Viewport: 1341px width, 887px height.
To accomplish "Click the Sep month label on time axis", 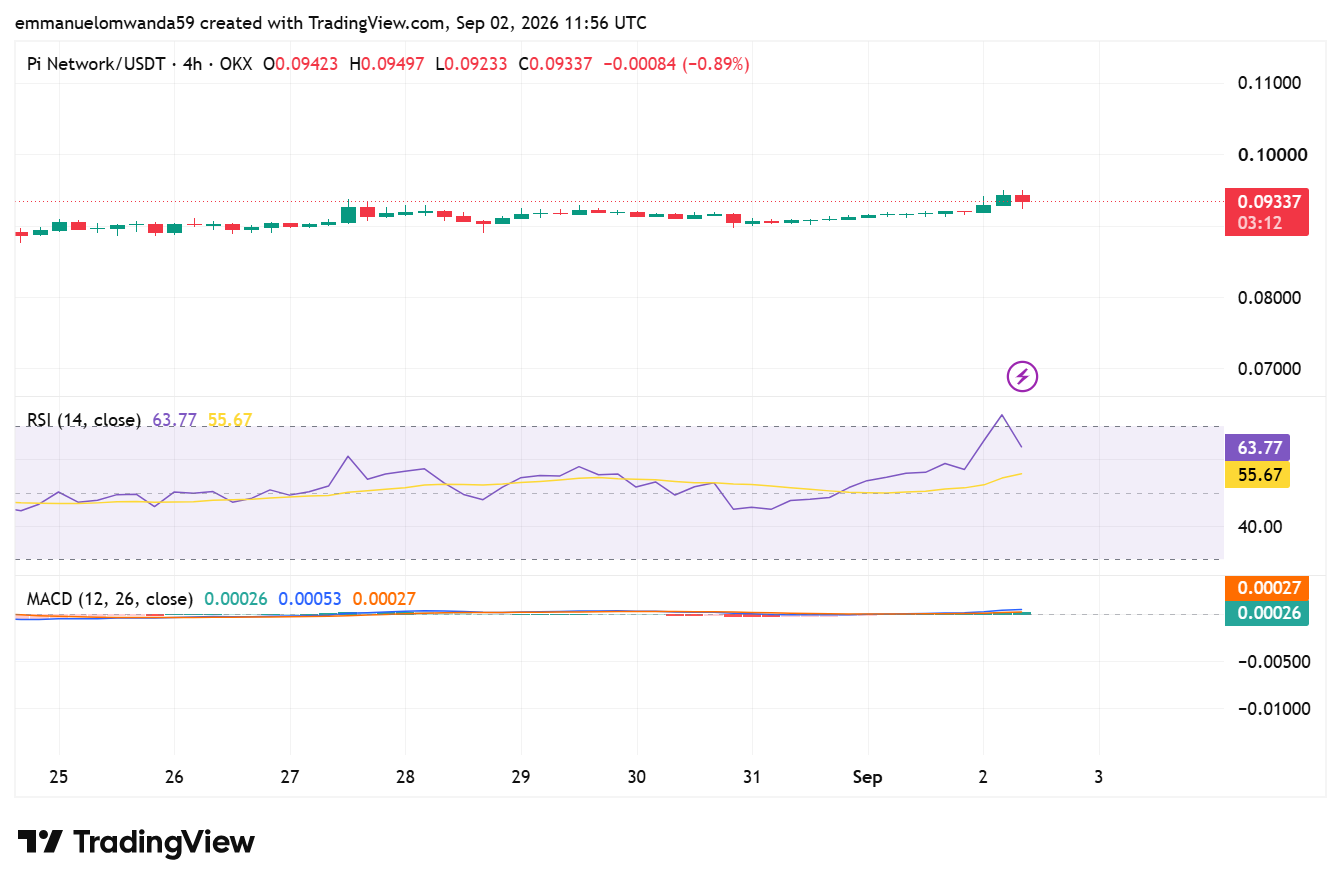I will 867,777.
